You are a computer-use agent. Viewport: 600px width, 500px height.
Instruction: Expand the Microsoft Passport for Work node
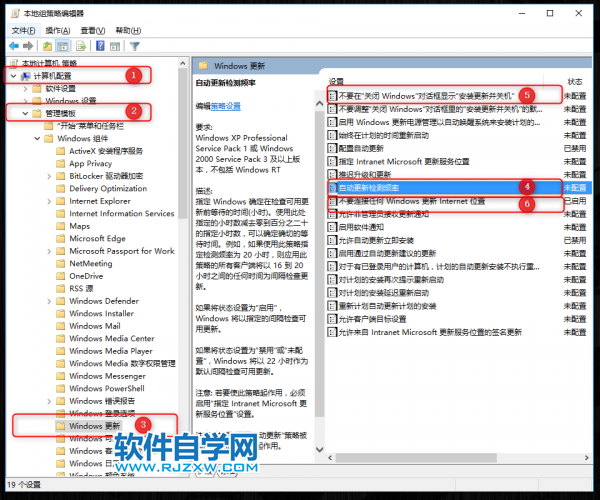point(49,251)
